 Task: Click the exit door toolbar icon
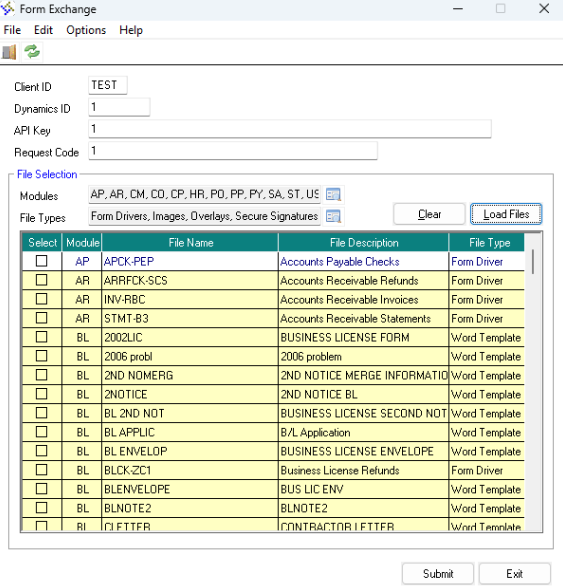pos(9,52)
